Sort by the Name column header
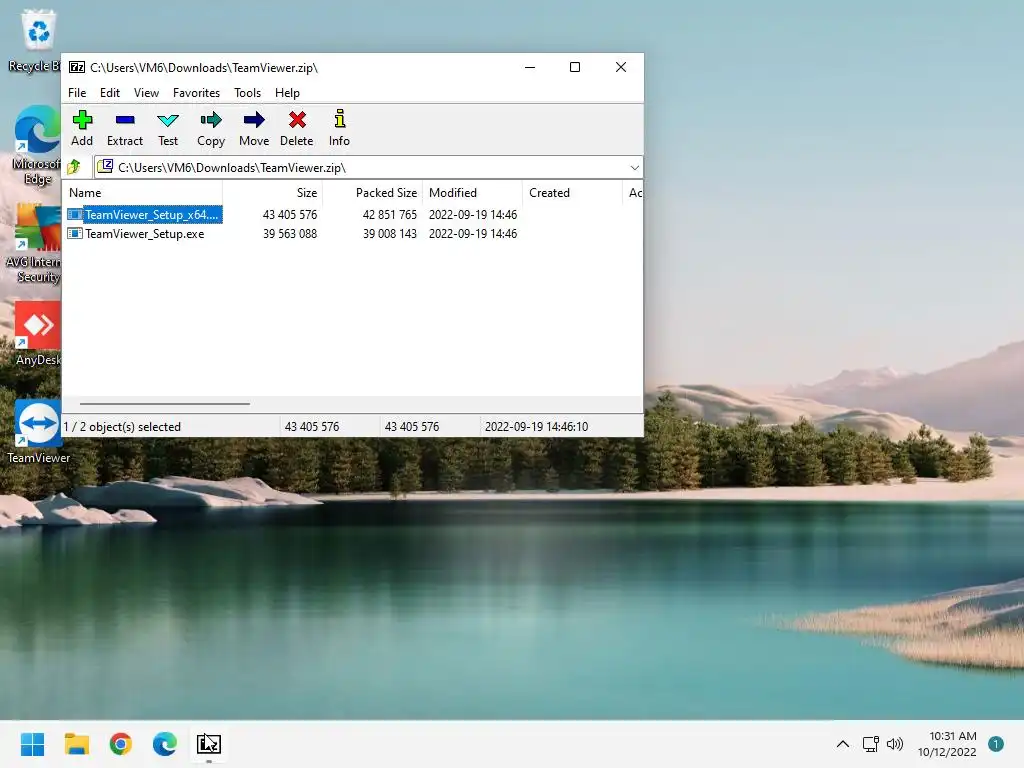Screen dimensions: 1024x768 coord(143,193)
